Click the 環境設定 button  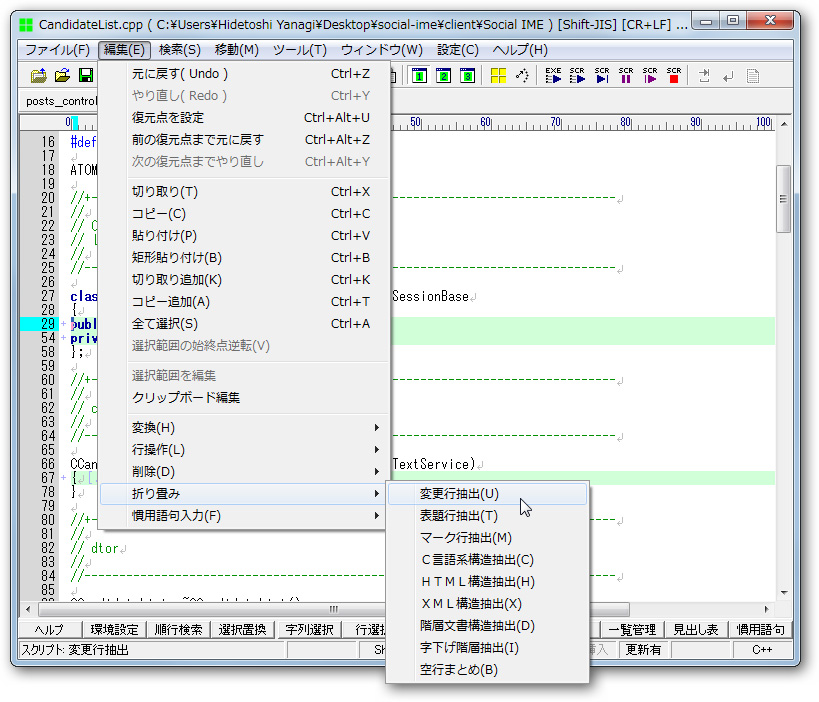pos(114,629)
